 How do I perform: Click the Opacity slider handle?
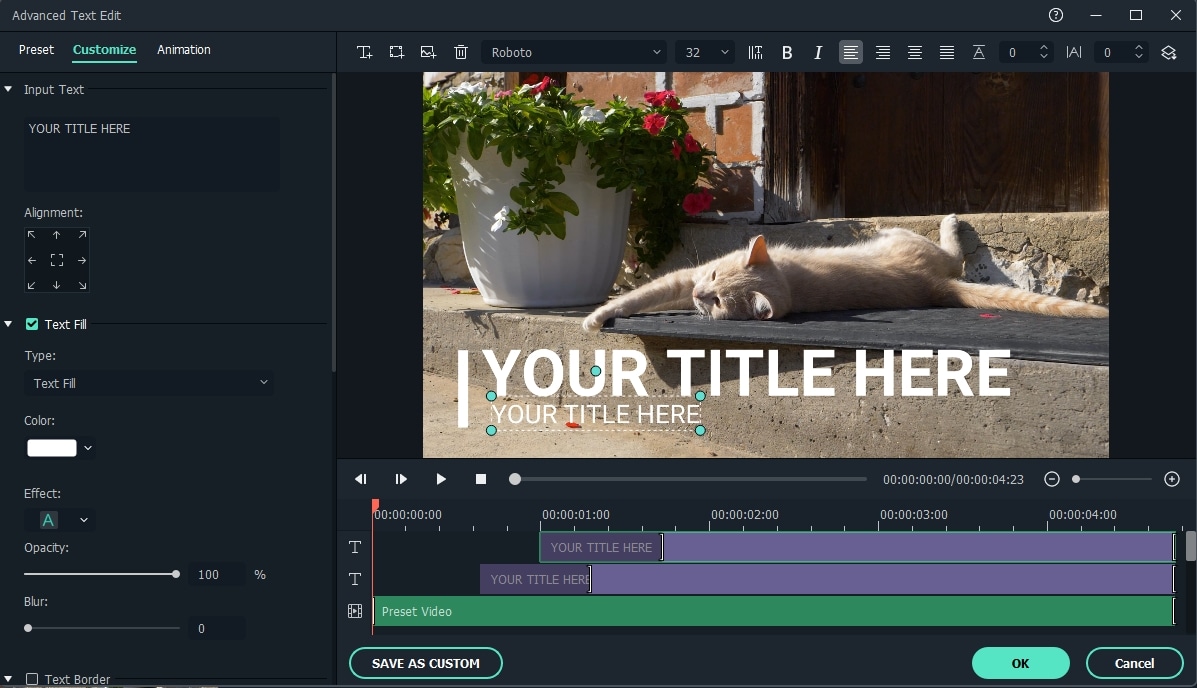(176, 574)
